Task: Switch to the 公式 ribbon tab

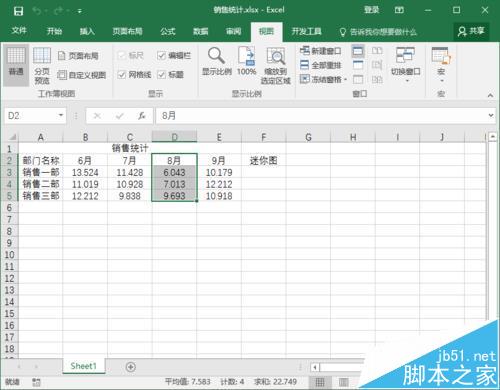Action: point(168,31)
